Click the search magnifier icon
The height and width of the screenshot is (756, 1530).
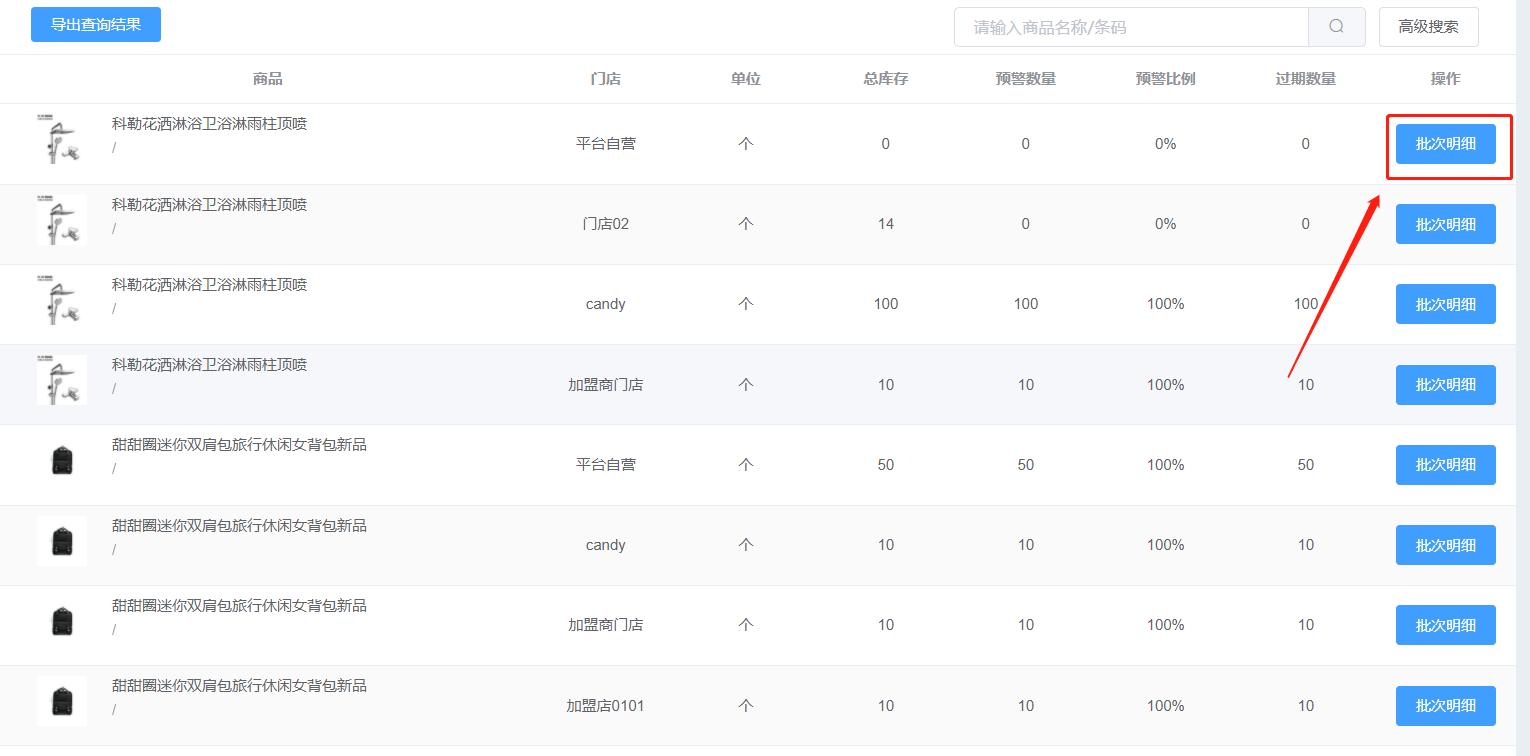(1336, 27)
